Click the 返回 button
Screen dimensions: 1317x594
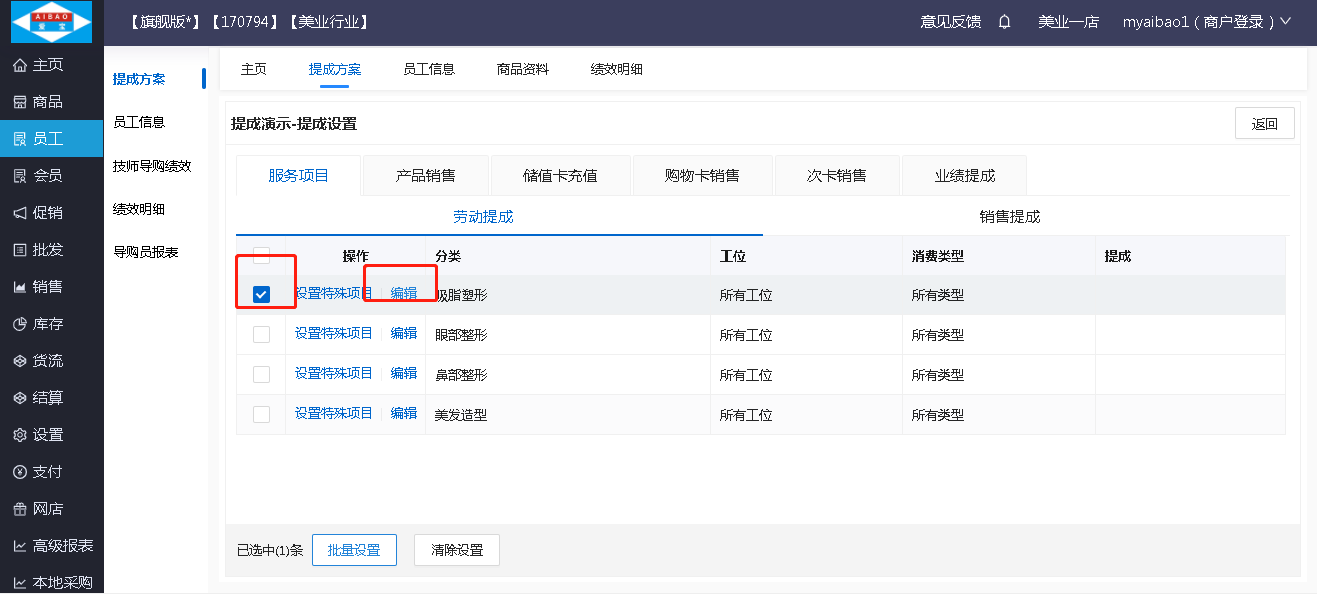point(1265,123)
